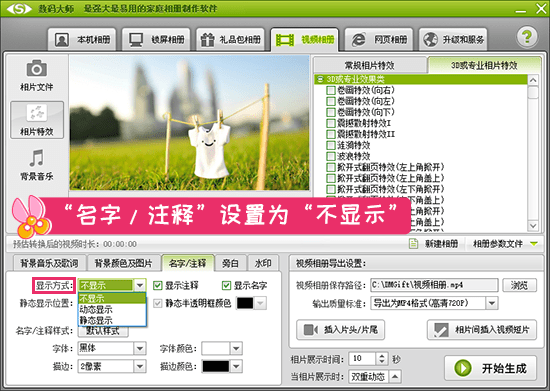Click the 新建相册 document icon
The image size is (550, 391).
coord(414,244)
